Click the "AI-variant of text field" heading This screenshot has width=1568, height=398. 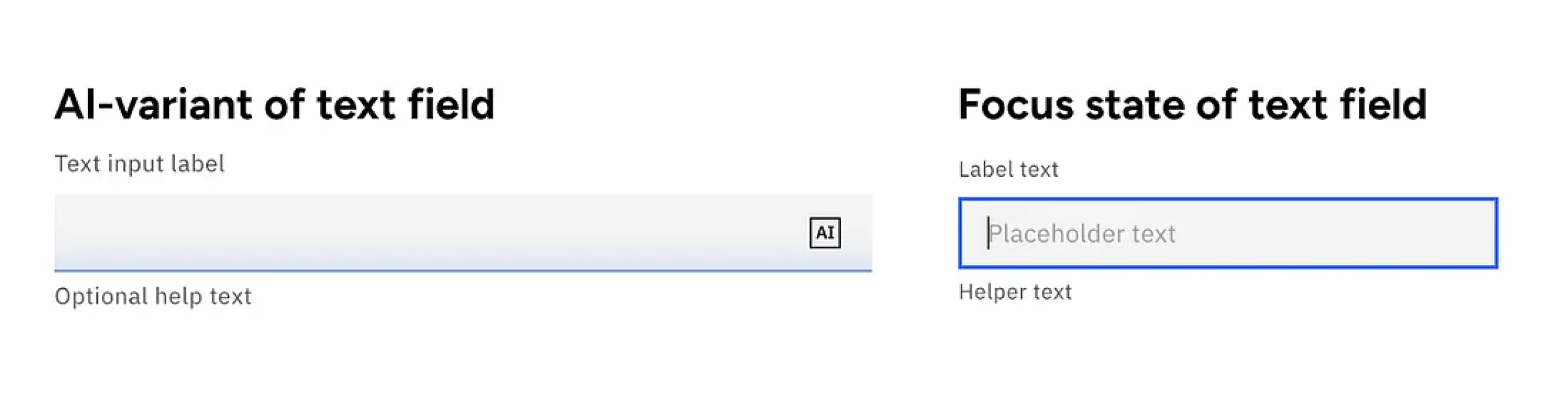point(275,105)
